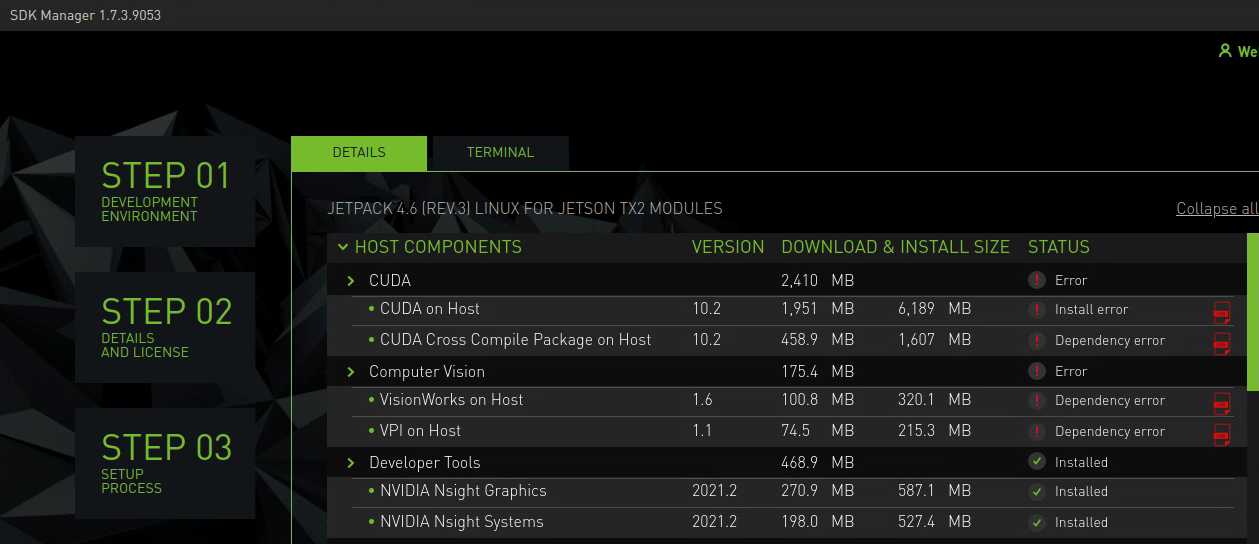This screenshot has width=1259, height=544.
Task: Select the NVIDIA Nsight Graphics row label
Action: coord(463,491)
